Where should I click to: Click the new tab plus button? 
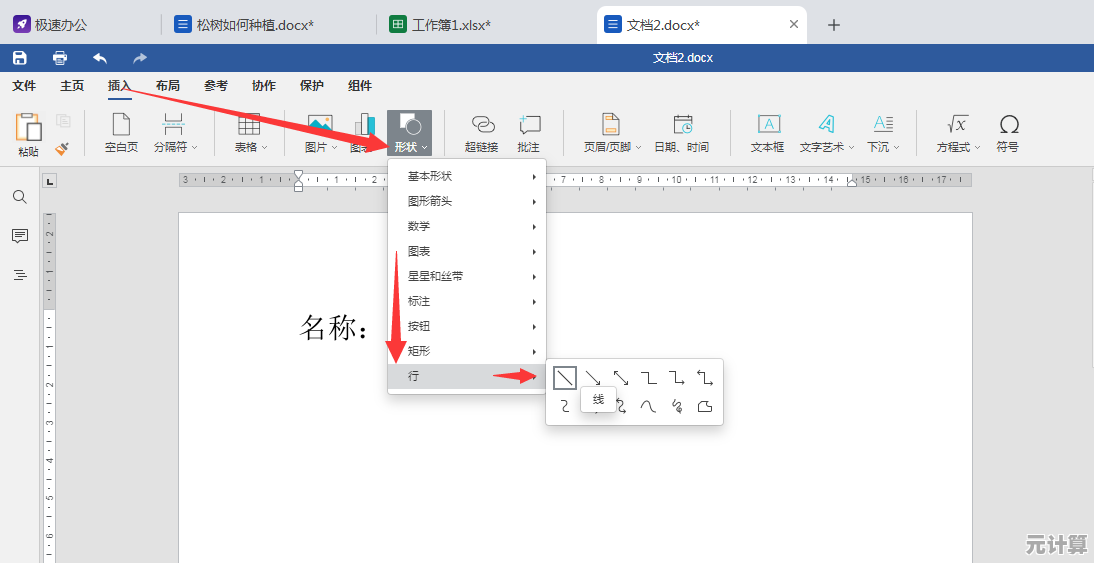coord(834,25)
